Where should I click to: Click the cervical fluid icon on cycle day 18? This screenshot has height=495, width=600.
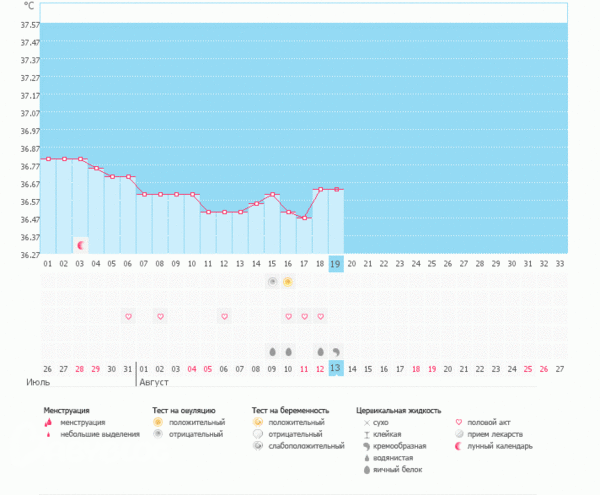coord(320,351)
